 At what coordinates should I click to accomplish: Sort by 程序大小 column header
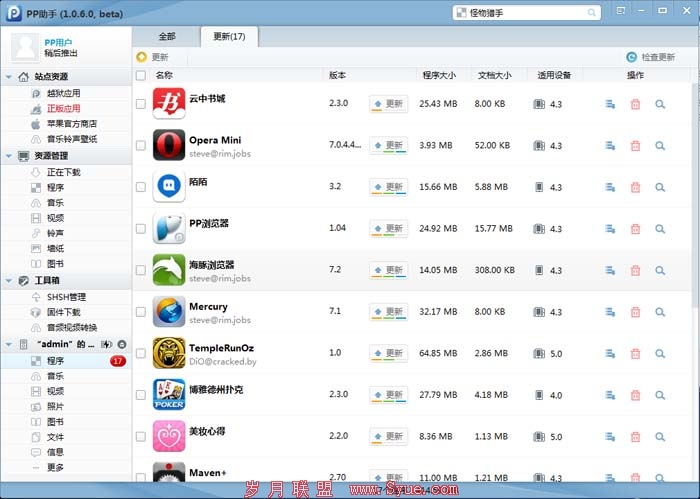[439, 75]
